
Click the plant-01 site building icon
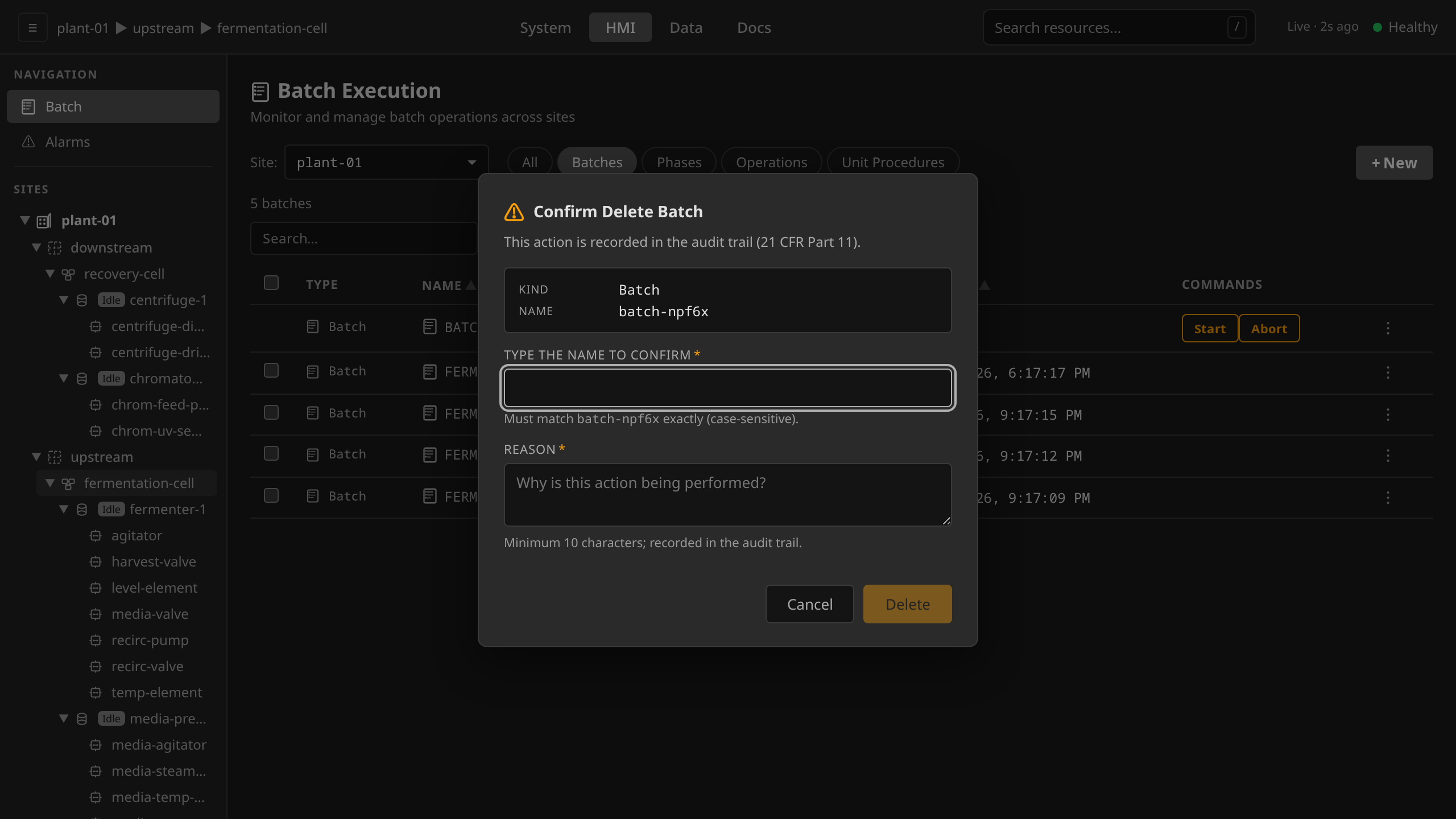tap(44, 221)
